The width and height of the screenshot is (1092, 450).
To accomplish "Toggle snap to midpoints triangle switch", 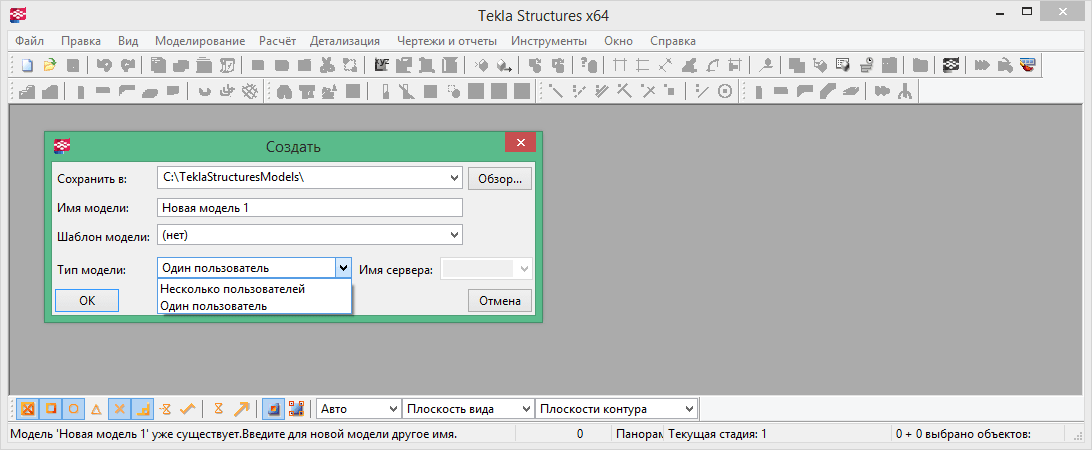I will tap(96, 408).
